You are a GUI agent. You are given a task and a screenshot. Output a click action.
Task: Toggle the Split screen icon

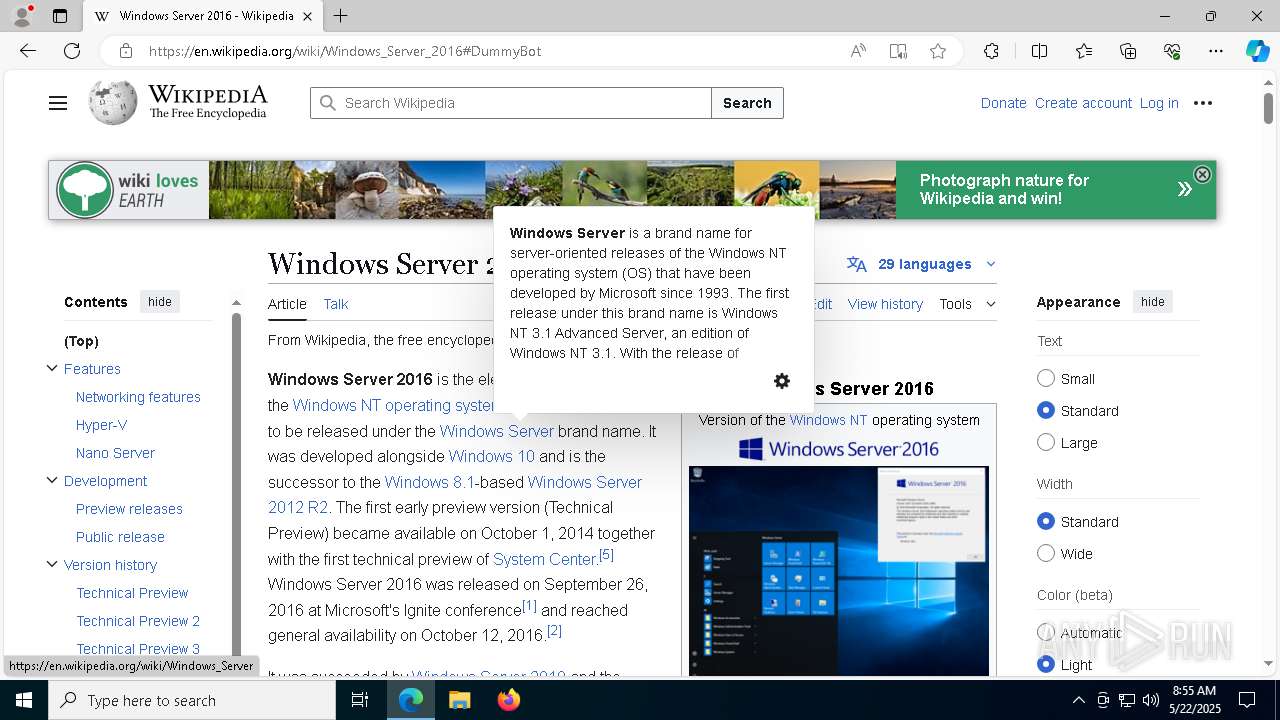click(x=1039, y=51)
